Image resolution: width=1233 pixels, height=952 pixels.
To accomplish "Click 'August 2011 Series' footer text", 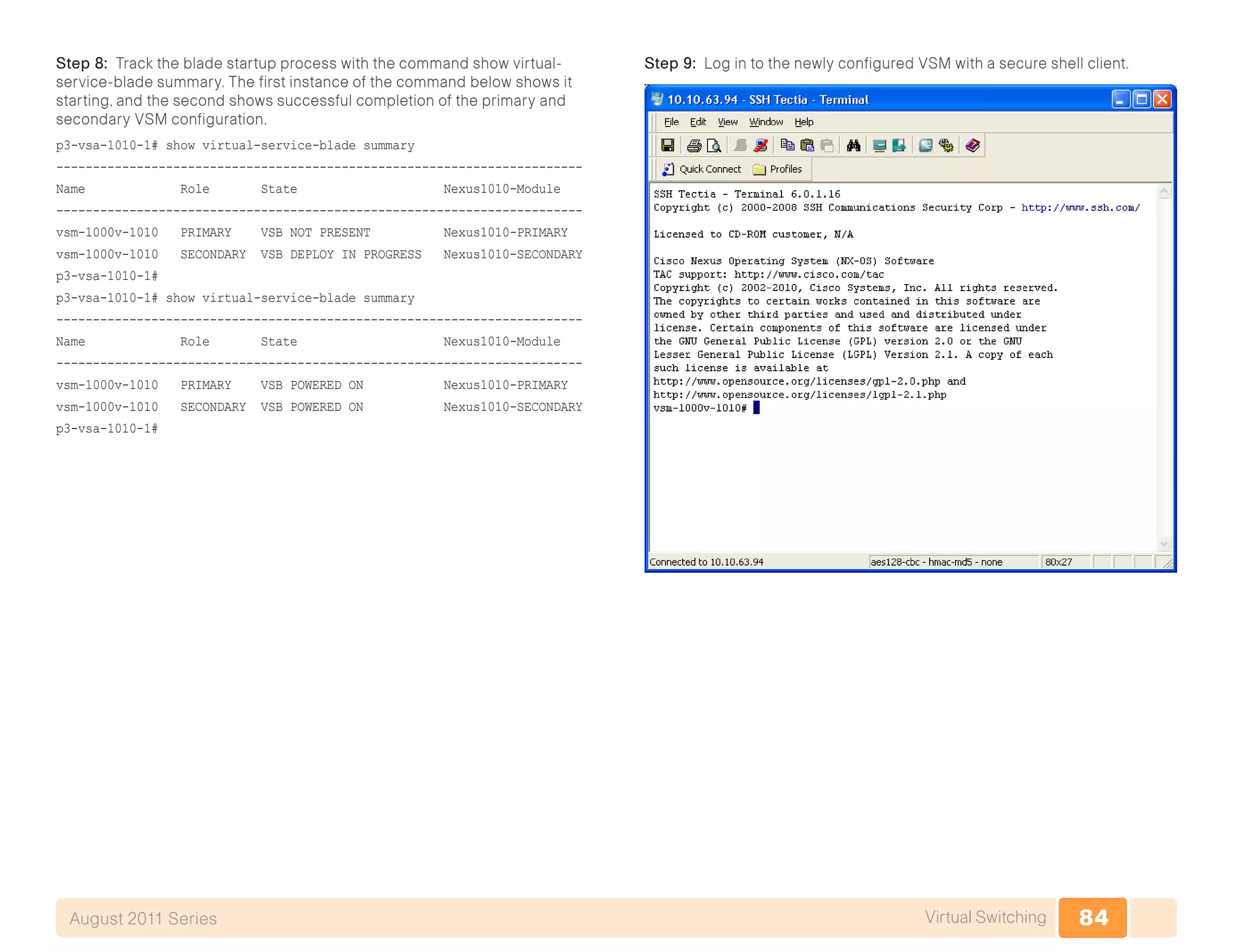I will [x=143, y=918].
